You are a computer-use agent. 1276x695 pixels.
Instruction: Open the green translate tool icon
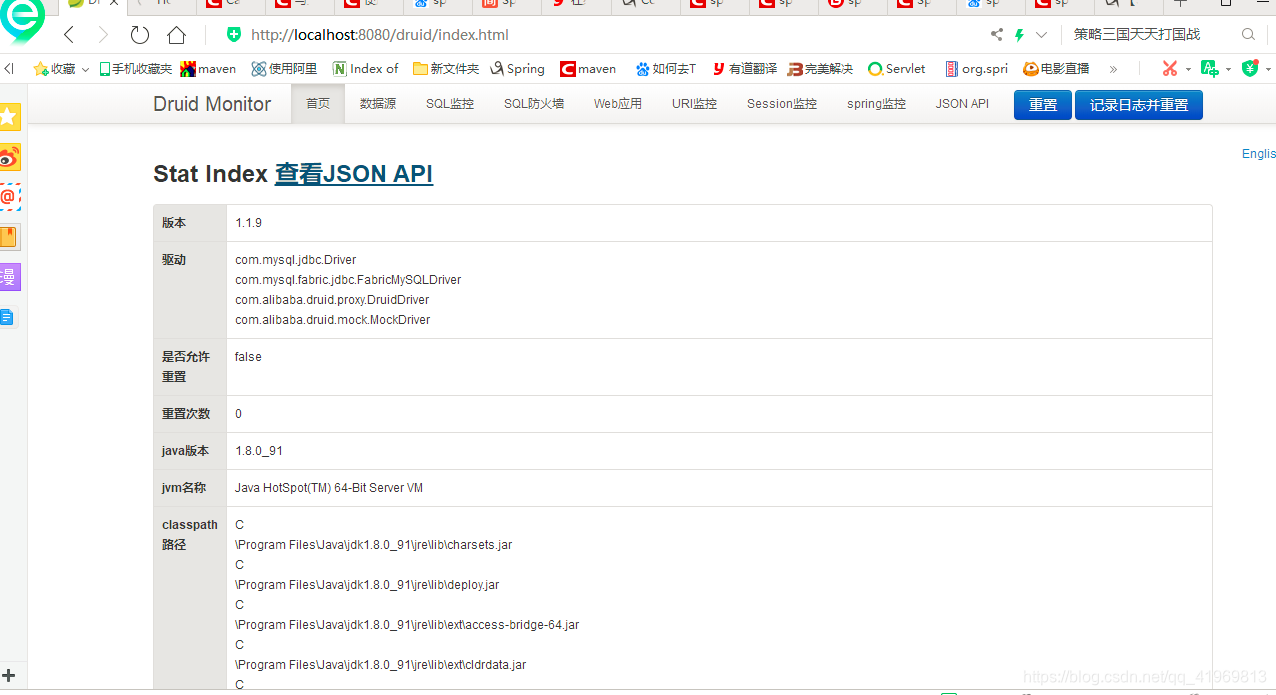coord(1210,68)
